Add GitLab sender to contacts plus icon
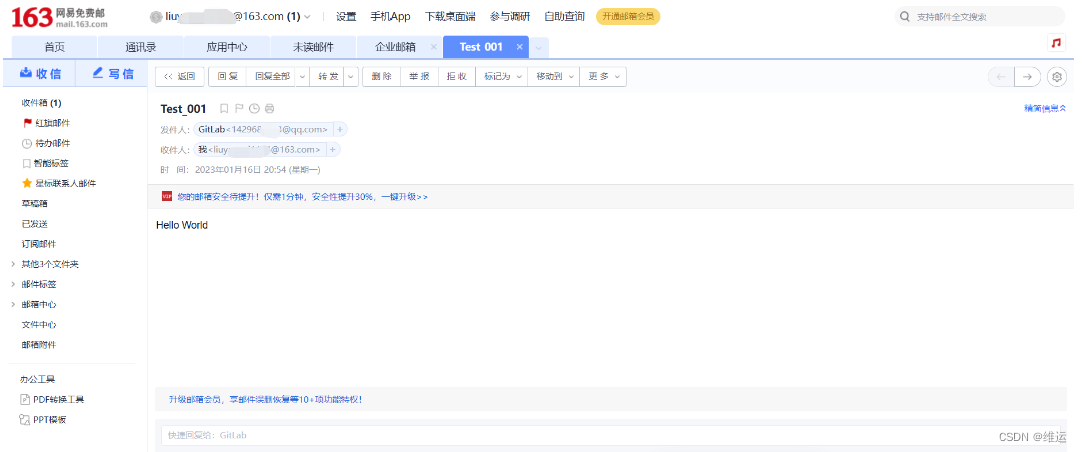Viewport: 1082px width, 452px height. click(x=340, y=129)
